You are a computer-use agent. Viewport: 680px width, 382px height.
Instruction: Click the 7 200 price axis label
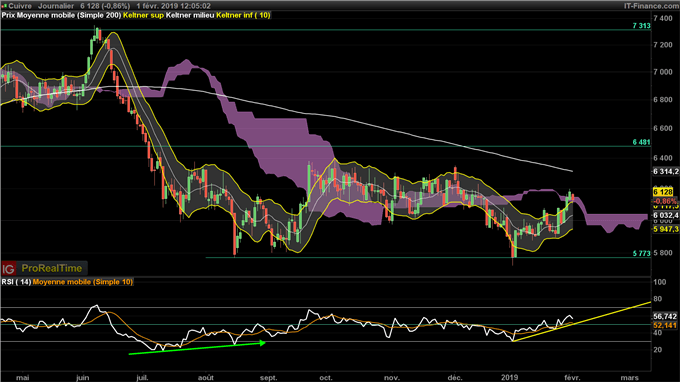(663, 45)
